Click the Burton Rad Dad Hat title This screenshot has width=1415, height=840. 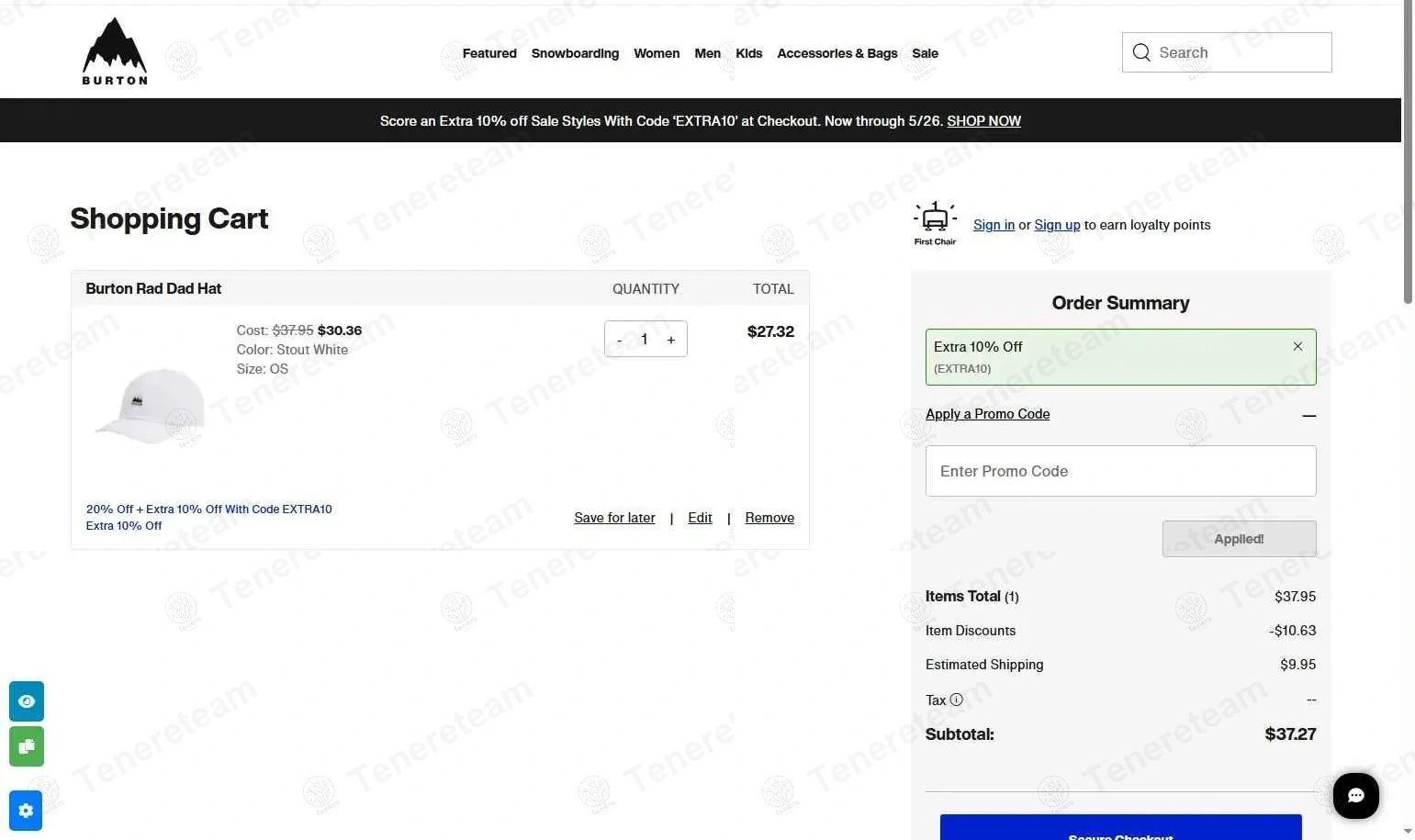pyautogui.click(x=153, y=288)
